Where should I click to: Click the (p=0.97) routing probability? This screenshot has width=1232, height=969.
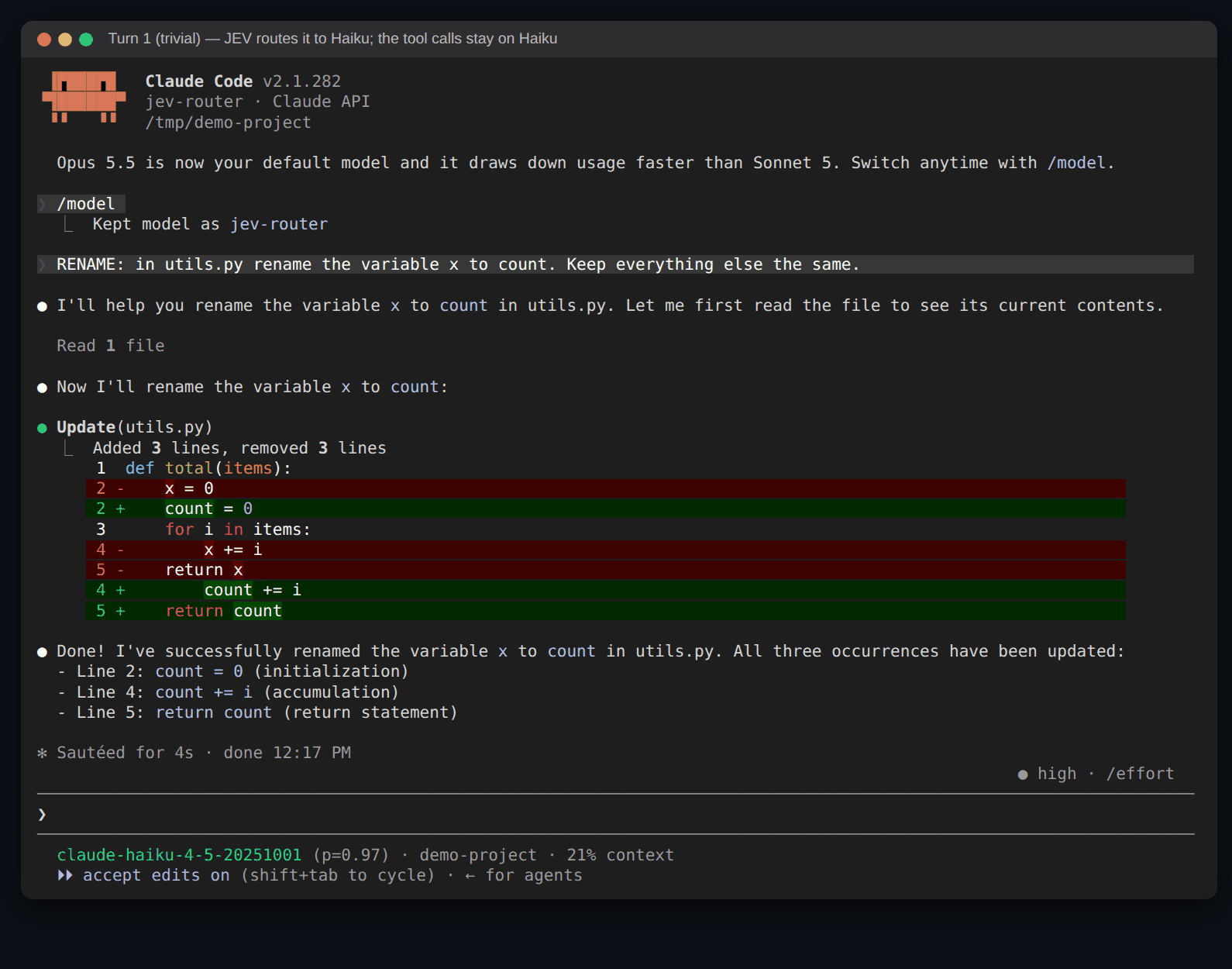click(x=351, y=855)
